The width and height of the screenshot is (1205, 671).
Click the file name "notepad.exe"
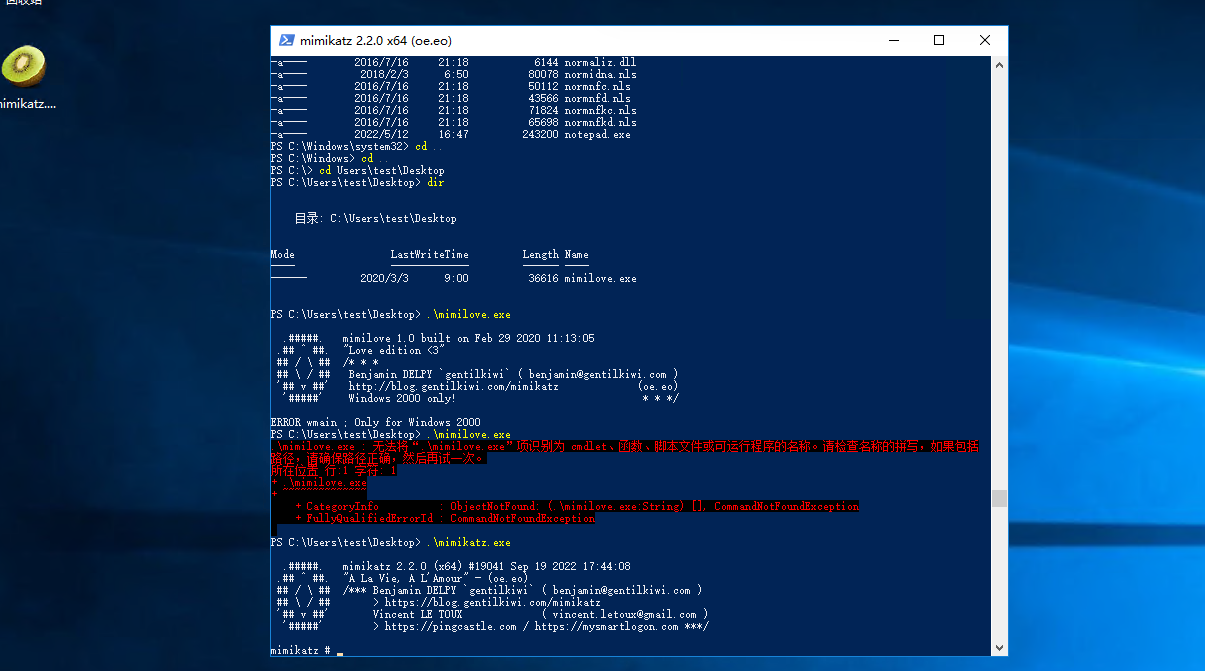pos(597,134)
